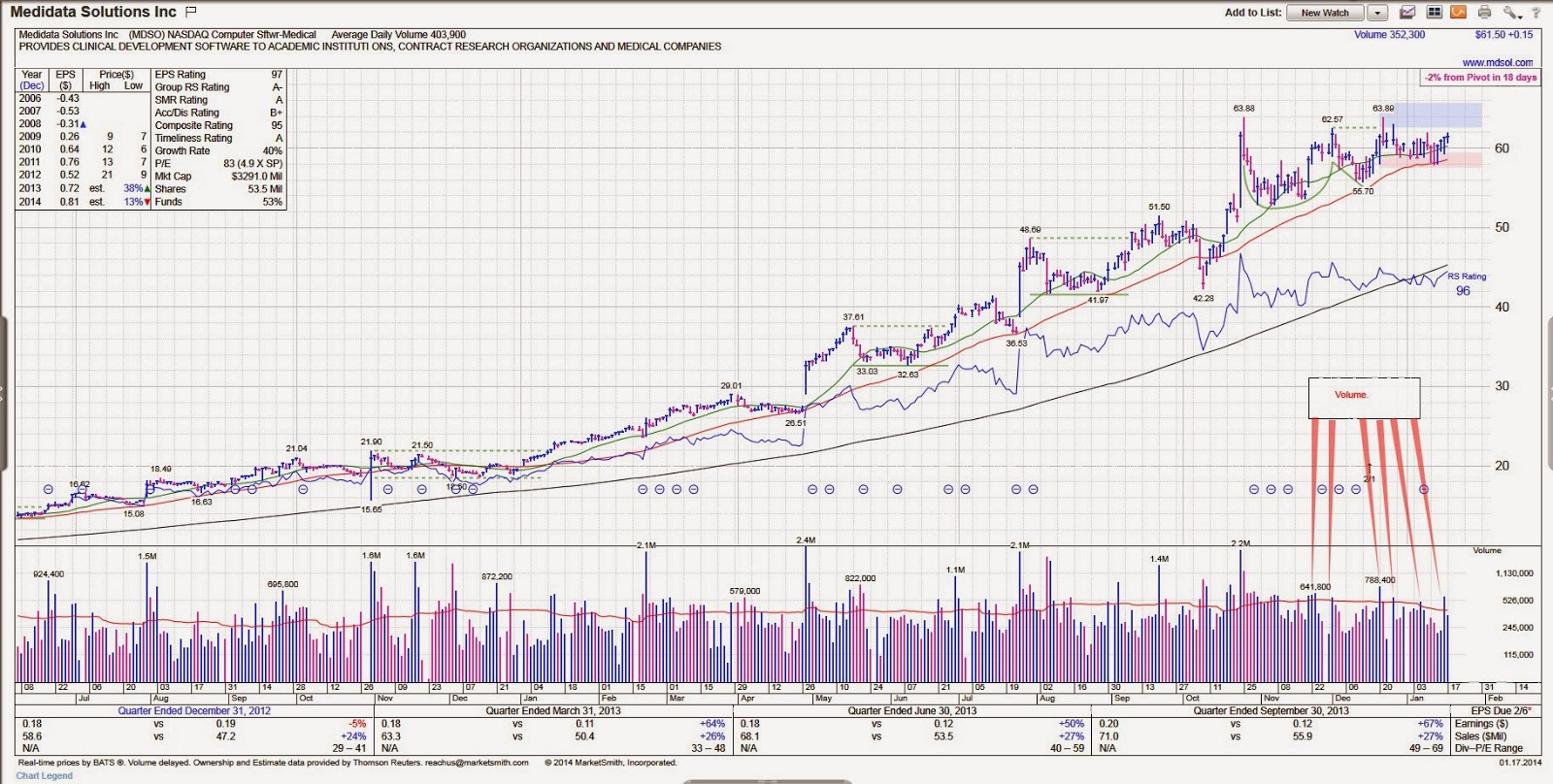Screen dimensions: 1553x784
Task: Expand the Add to List dropdown arrow
Action: pyautogui.click(x=1377, y=13)
